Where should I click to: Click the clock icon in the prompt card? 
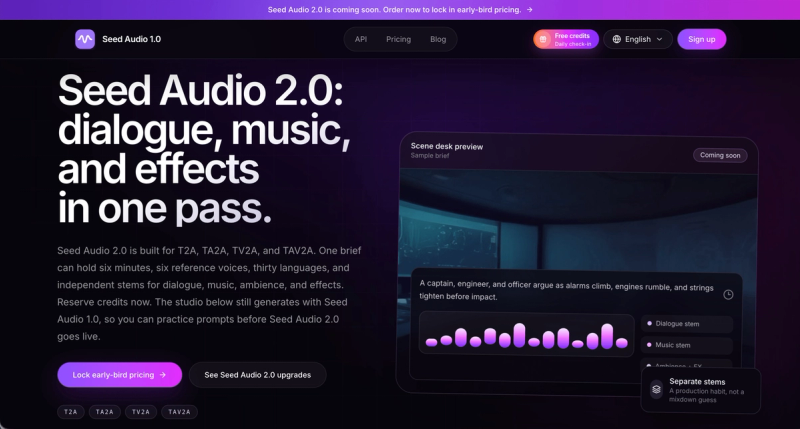point(728,294)
